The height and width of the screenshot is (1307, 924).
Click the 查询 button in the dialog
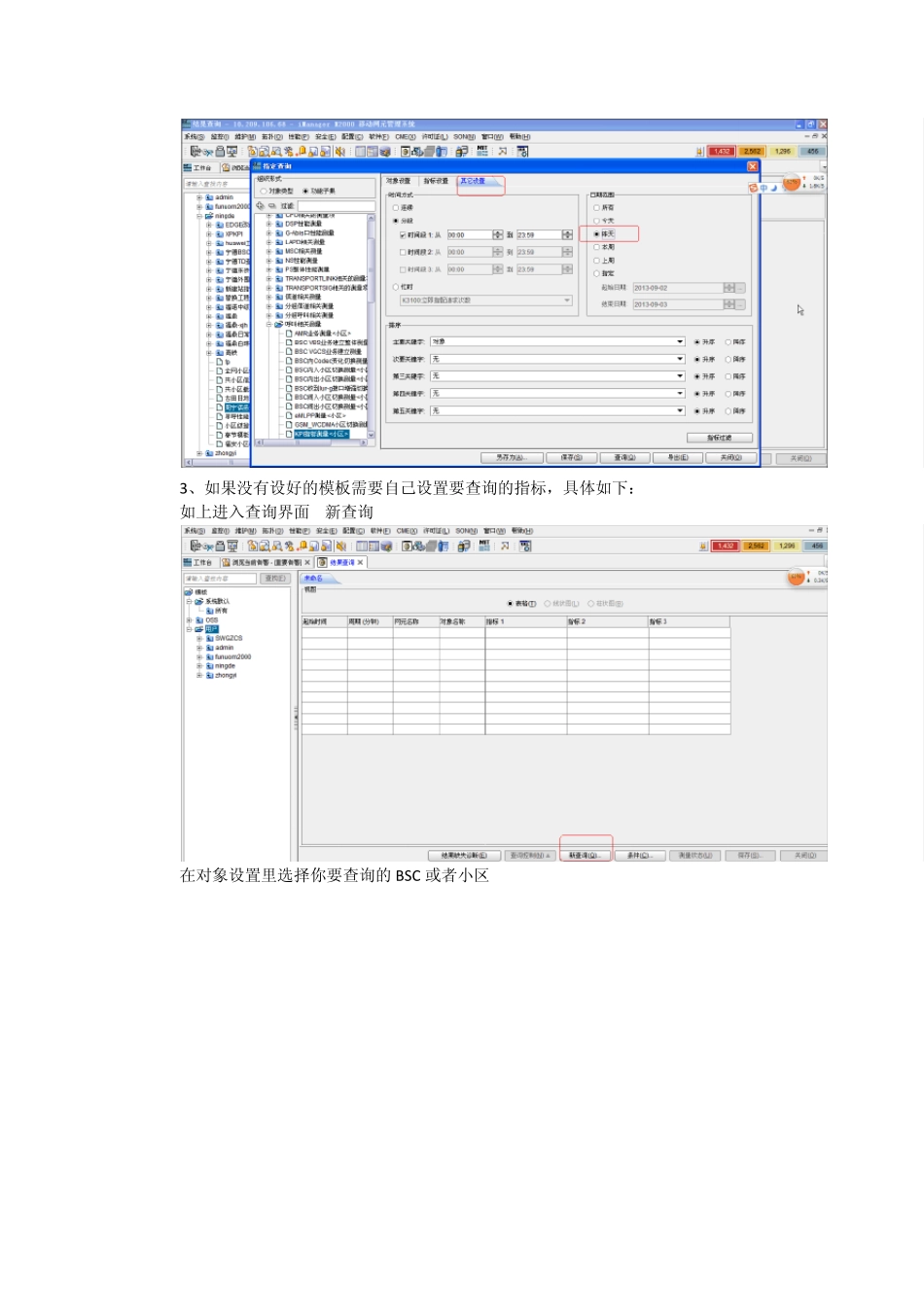click(x=624, y=457)
